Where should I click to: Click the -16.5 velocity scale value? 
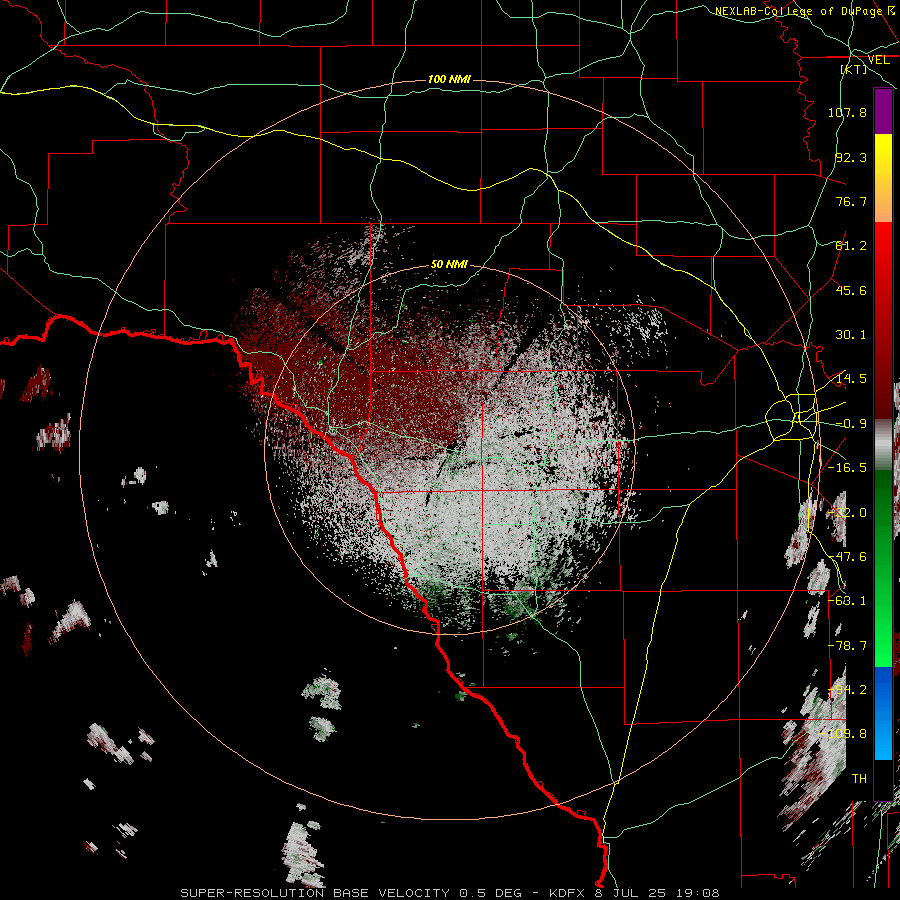click(847, 468)
